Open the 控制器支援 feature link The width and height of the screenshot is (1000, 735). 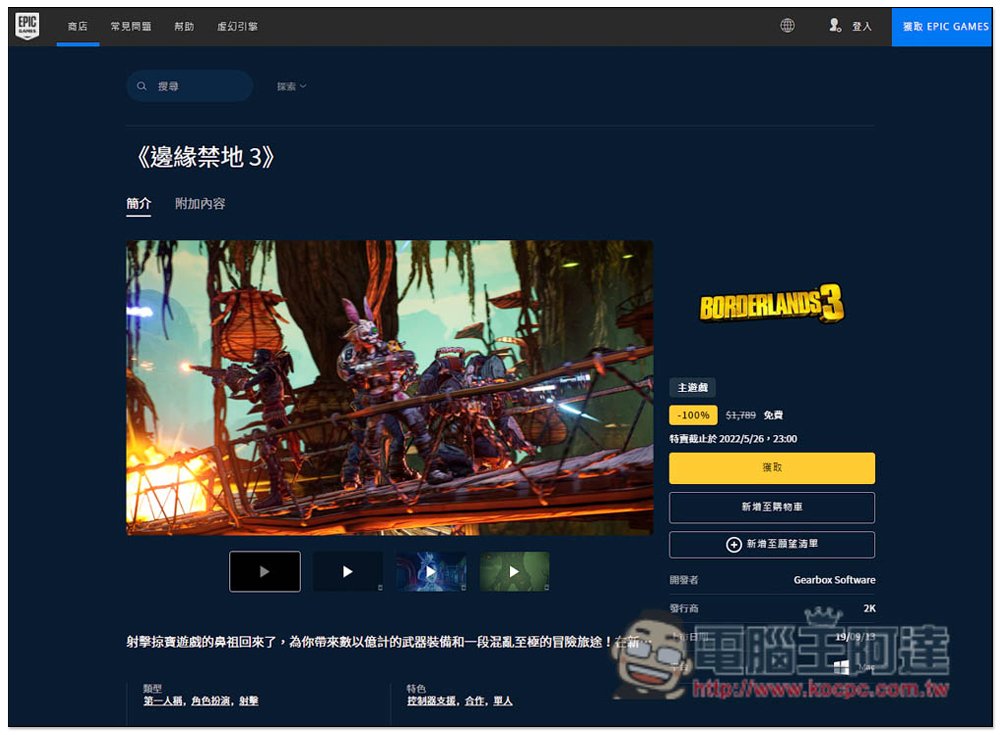pos(432,701)
